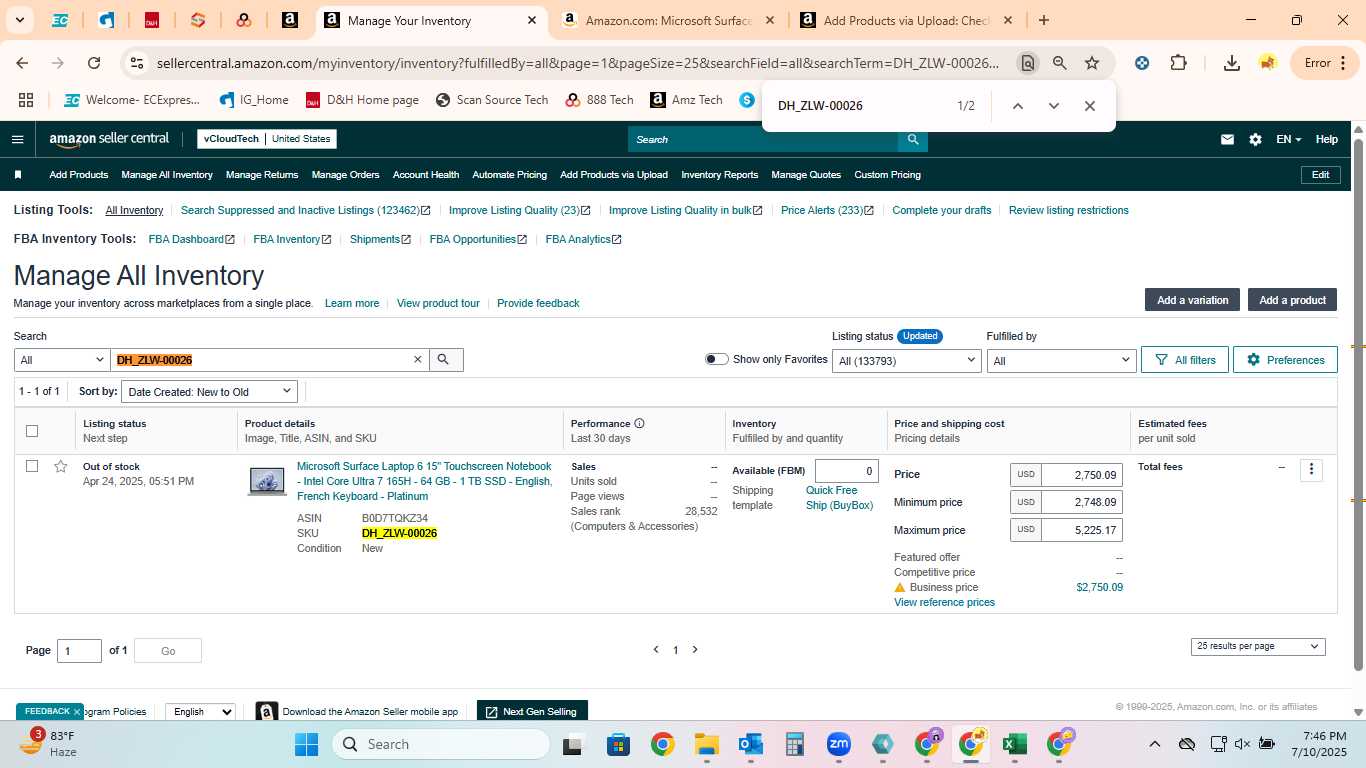Open Preferences button
This screenshot has height=768, width=1366.
1285,360
